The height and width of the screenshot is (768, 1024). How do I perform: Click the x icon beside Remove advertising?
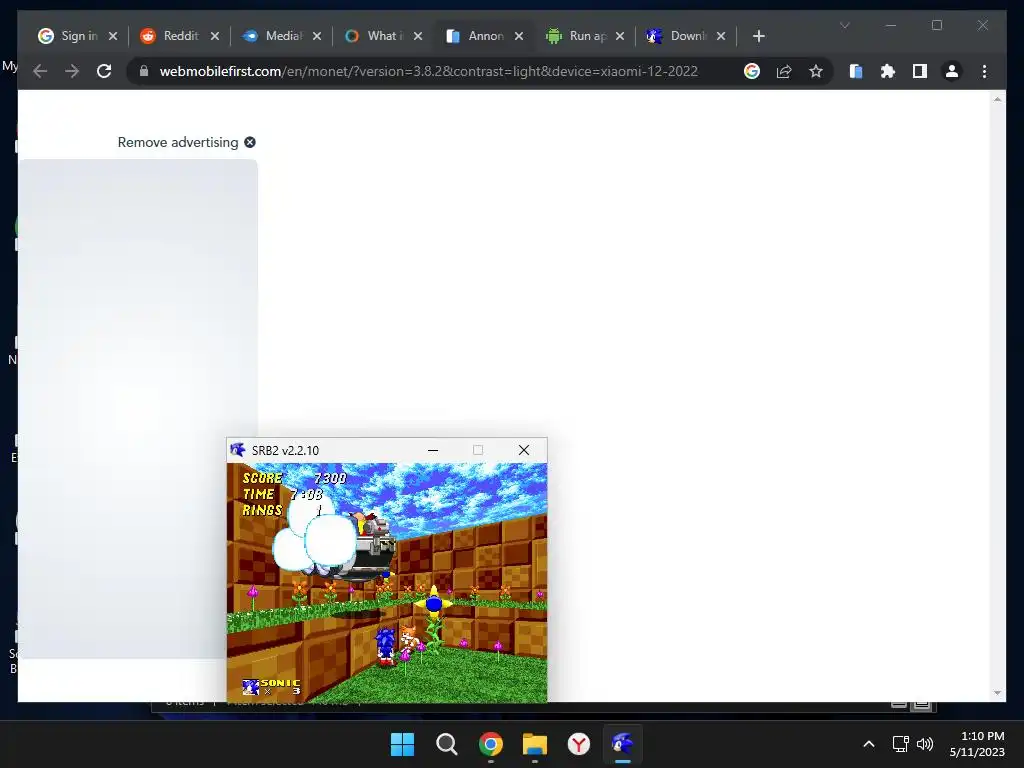point(250,142)
